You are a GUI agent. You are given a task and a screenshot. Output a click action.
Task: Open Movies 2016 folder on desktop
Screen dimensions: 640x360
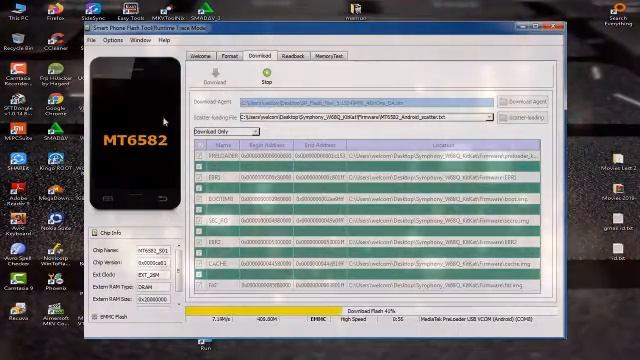pos(618,192)
